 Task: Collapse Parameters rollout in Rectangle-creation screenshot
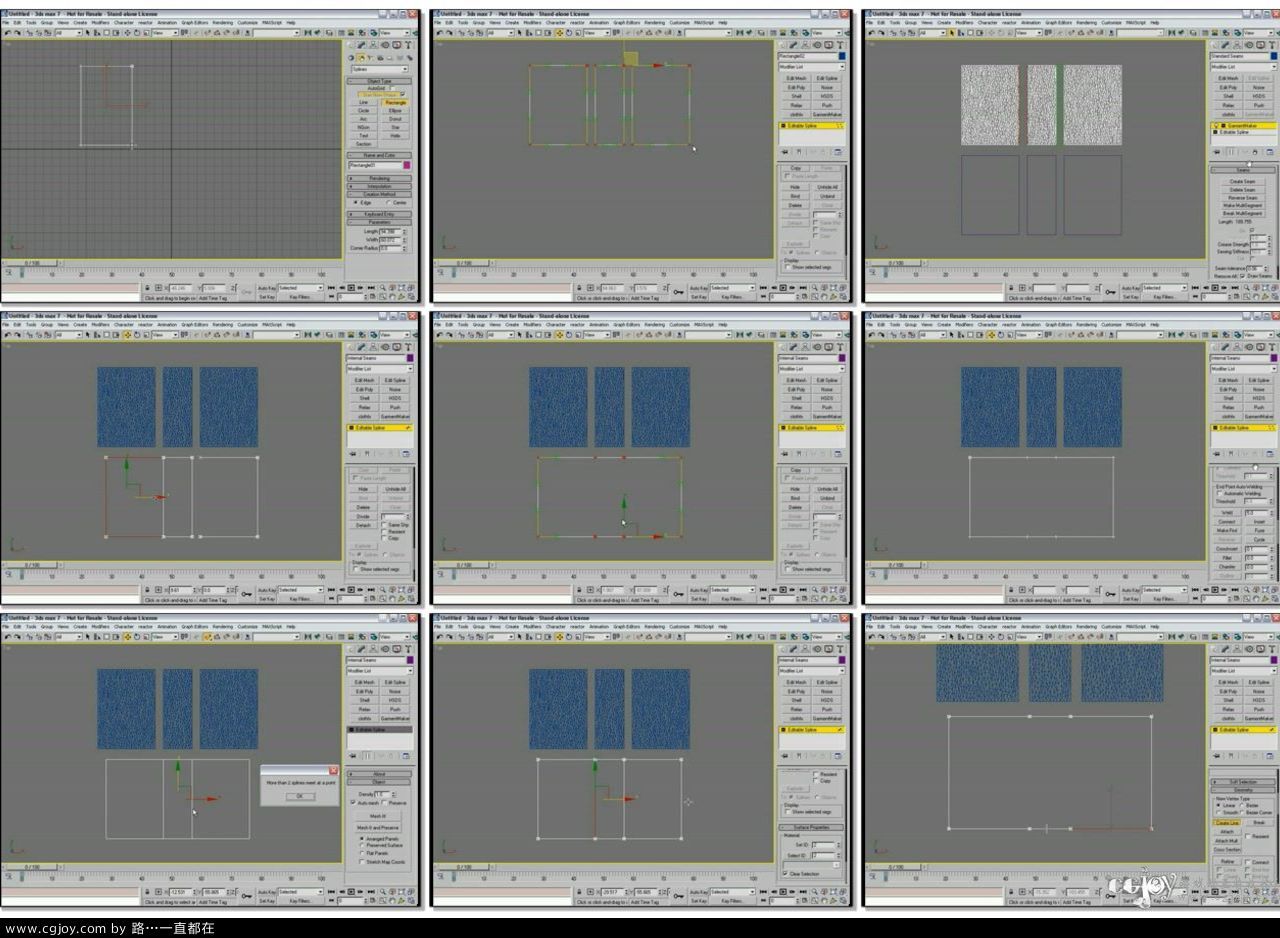click(380, 222)
